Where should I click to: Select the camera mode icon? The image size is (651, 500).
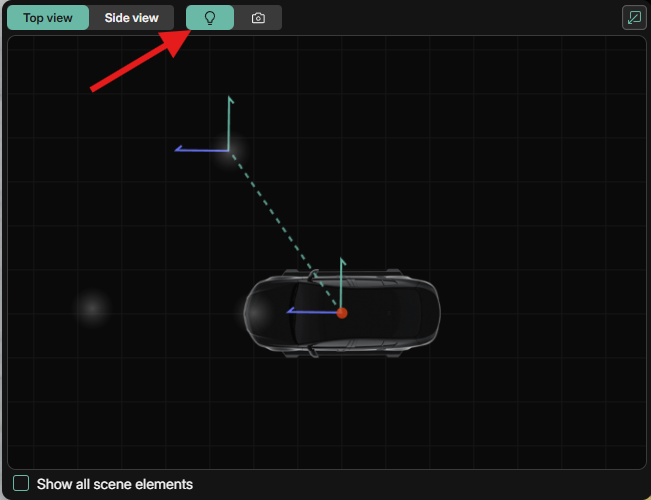click(258, 18)
